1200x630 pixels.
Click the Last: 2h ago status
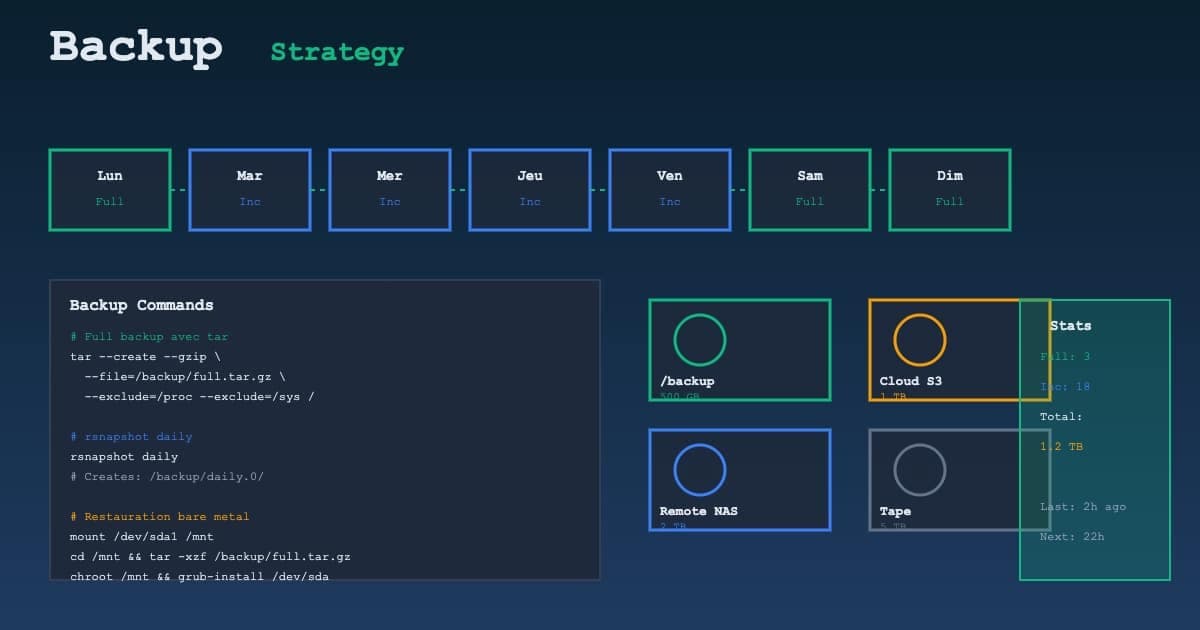[1083, 507]
